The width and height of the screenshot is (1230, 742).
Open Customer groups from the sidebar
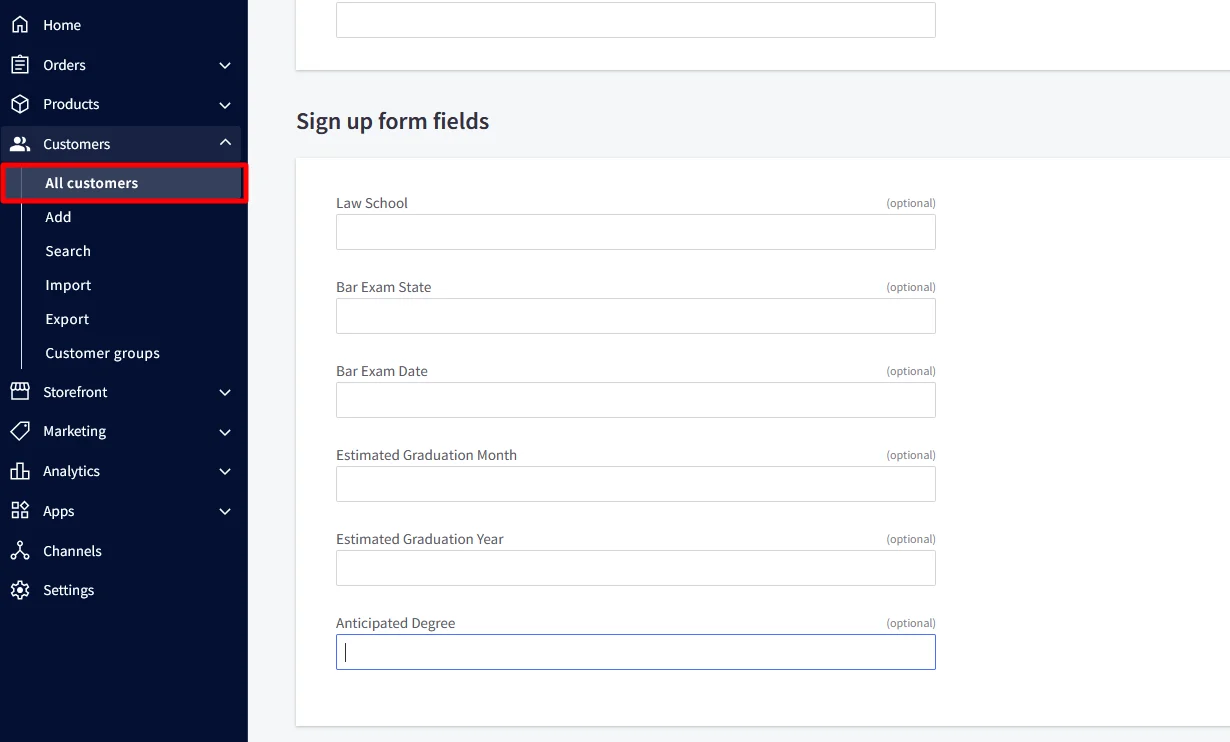pyautogui.click(x=102, y=353)
